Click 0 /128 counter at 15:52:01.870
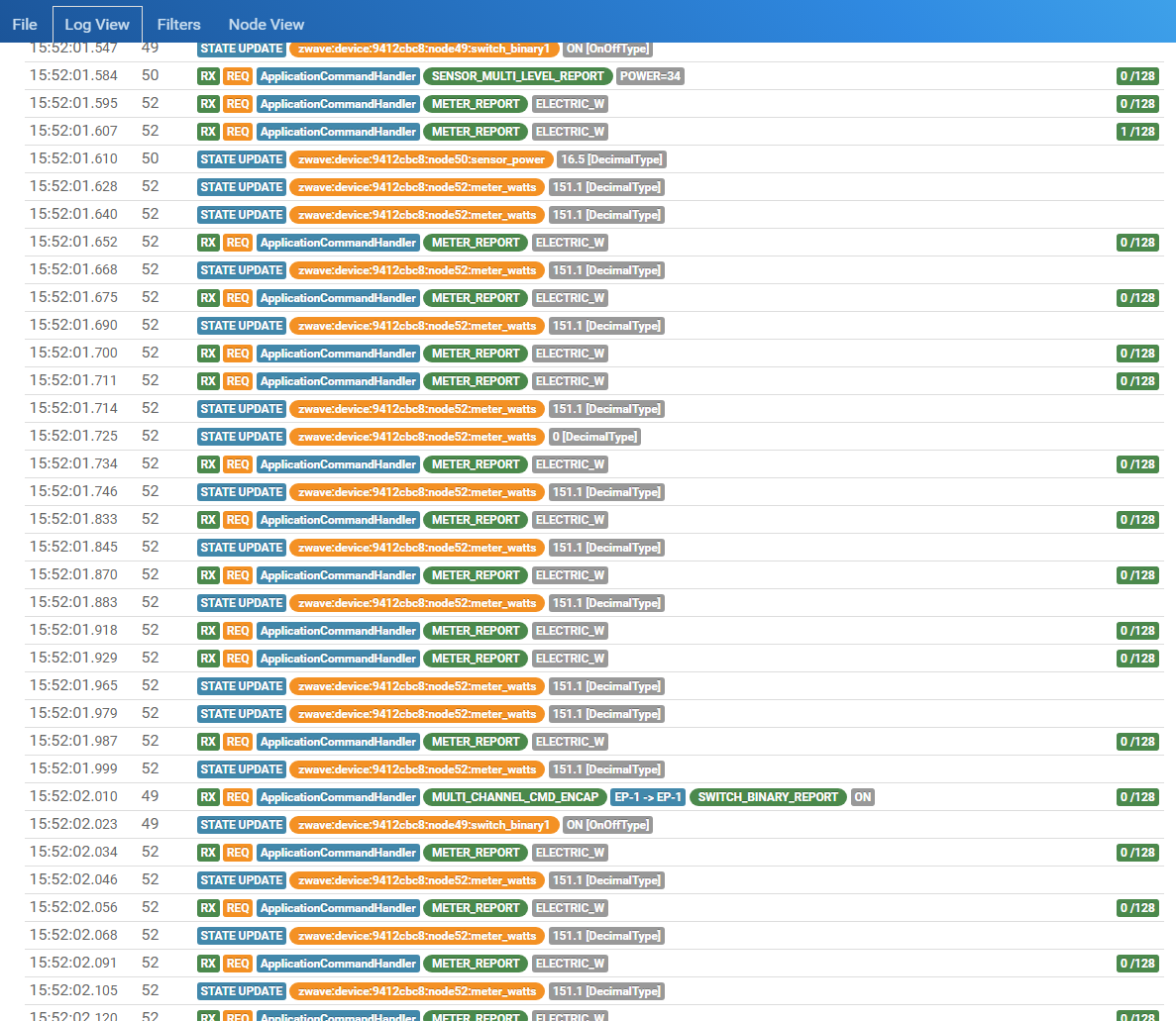The height and width of the screenshot is (1021, 1176). pyautogui.click(x=1137, y=575)
